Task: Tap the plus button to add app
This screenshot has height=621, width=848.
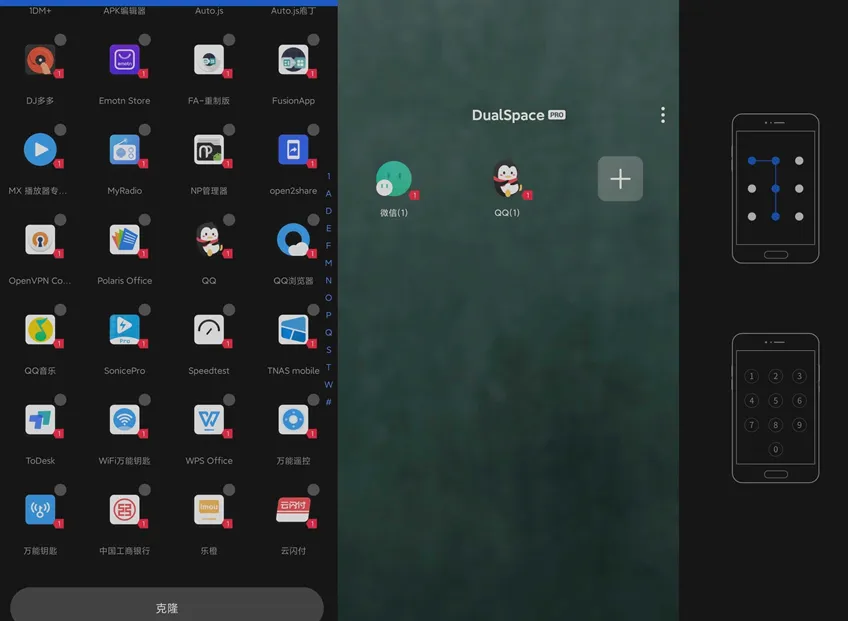Action: point(620,179)
